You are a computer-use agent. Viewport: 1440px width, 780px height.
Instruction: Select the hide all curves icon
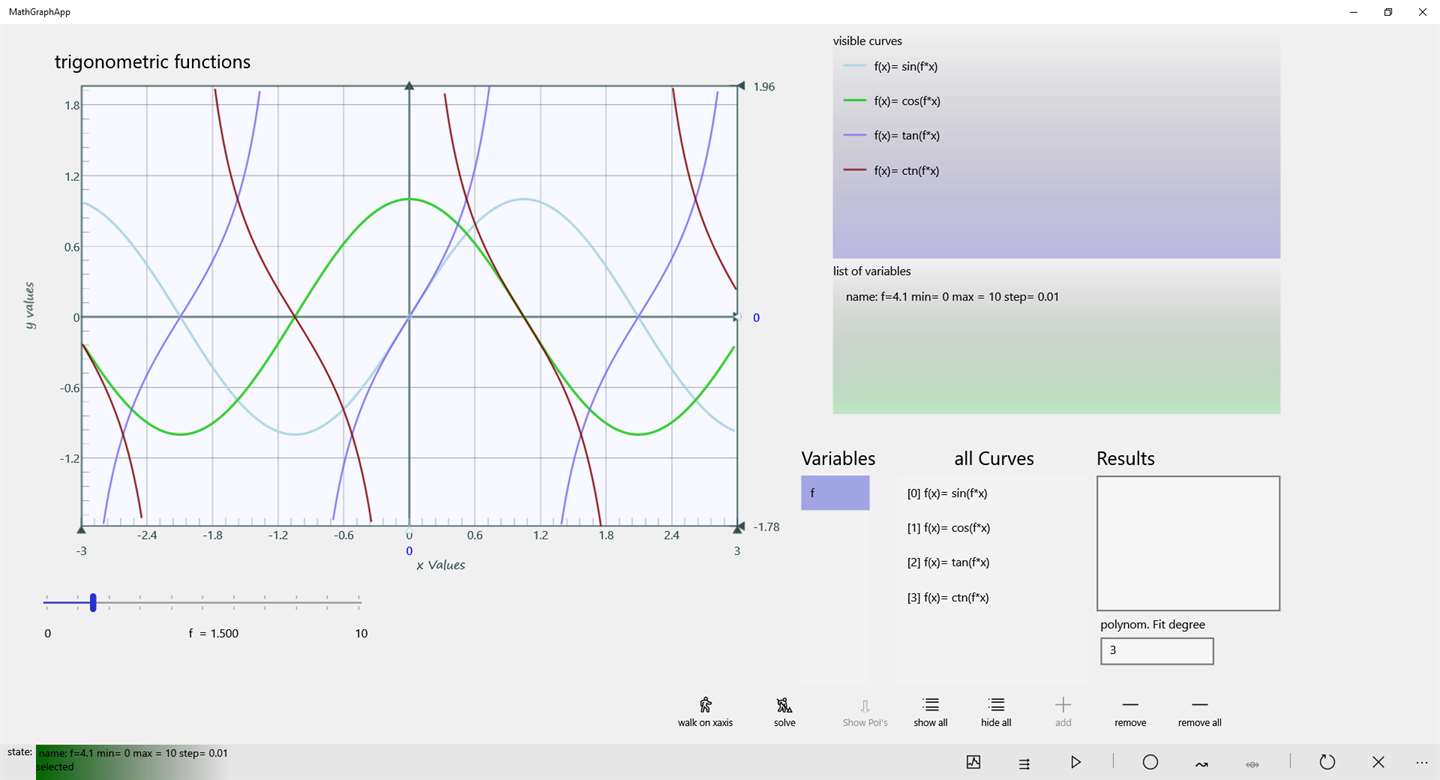[996, 704]
